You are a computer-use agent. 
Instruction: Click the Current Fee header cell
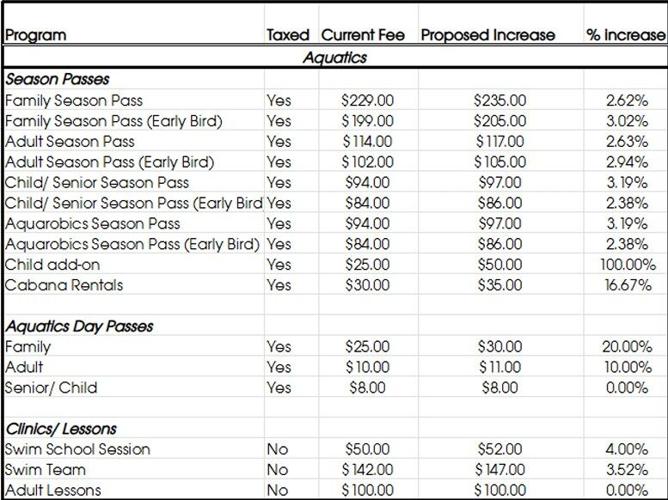[363, 35]
